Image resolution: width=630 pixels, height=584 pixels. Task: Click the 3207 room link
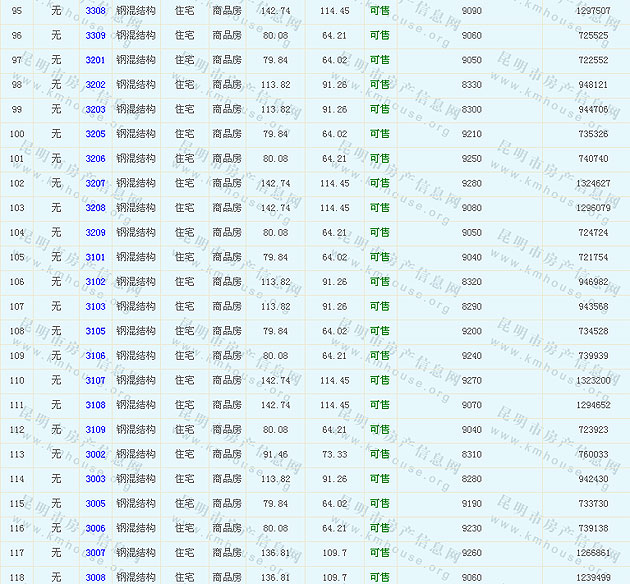pyautogui.click(x=95, y=184)
